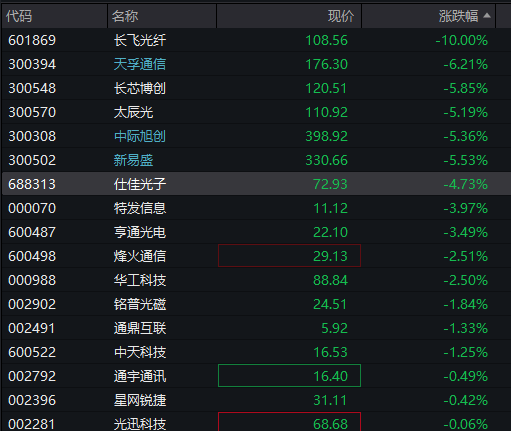Select stock name 太辰光
Image resolution: width=511 pixels, height=431 pixels.
coord(133,112)
